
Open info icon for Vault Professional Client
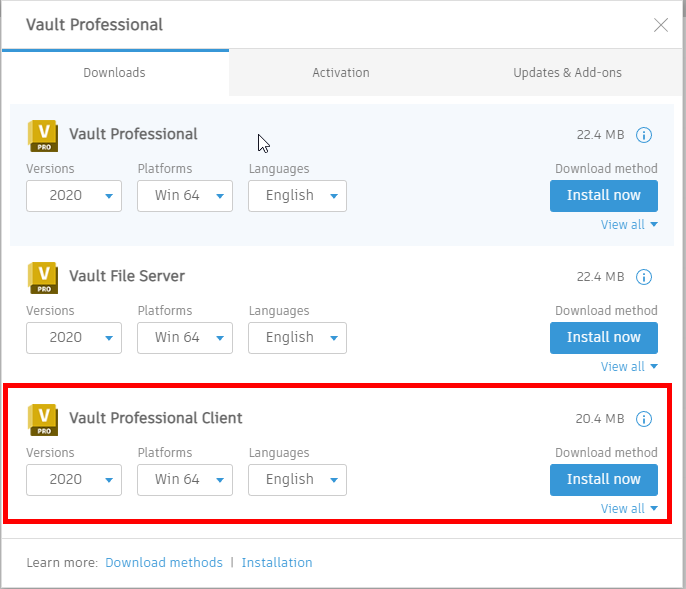click(644, 419)
